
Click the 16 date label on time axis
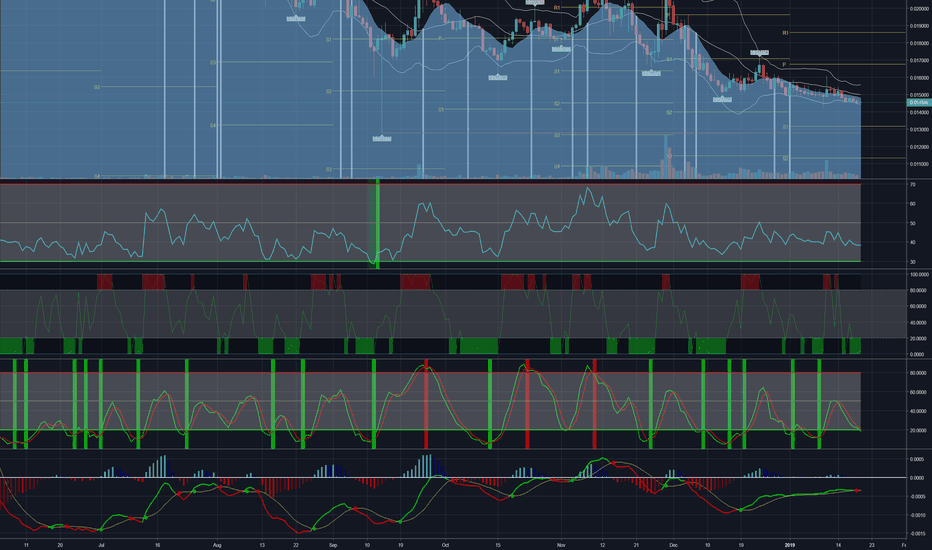tap(158, 545)
